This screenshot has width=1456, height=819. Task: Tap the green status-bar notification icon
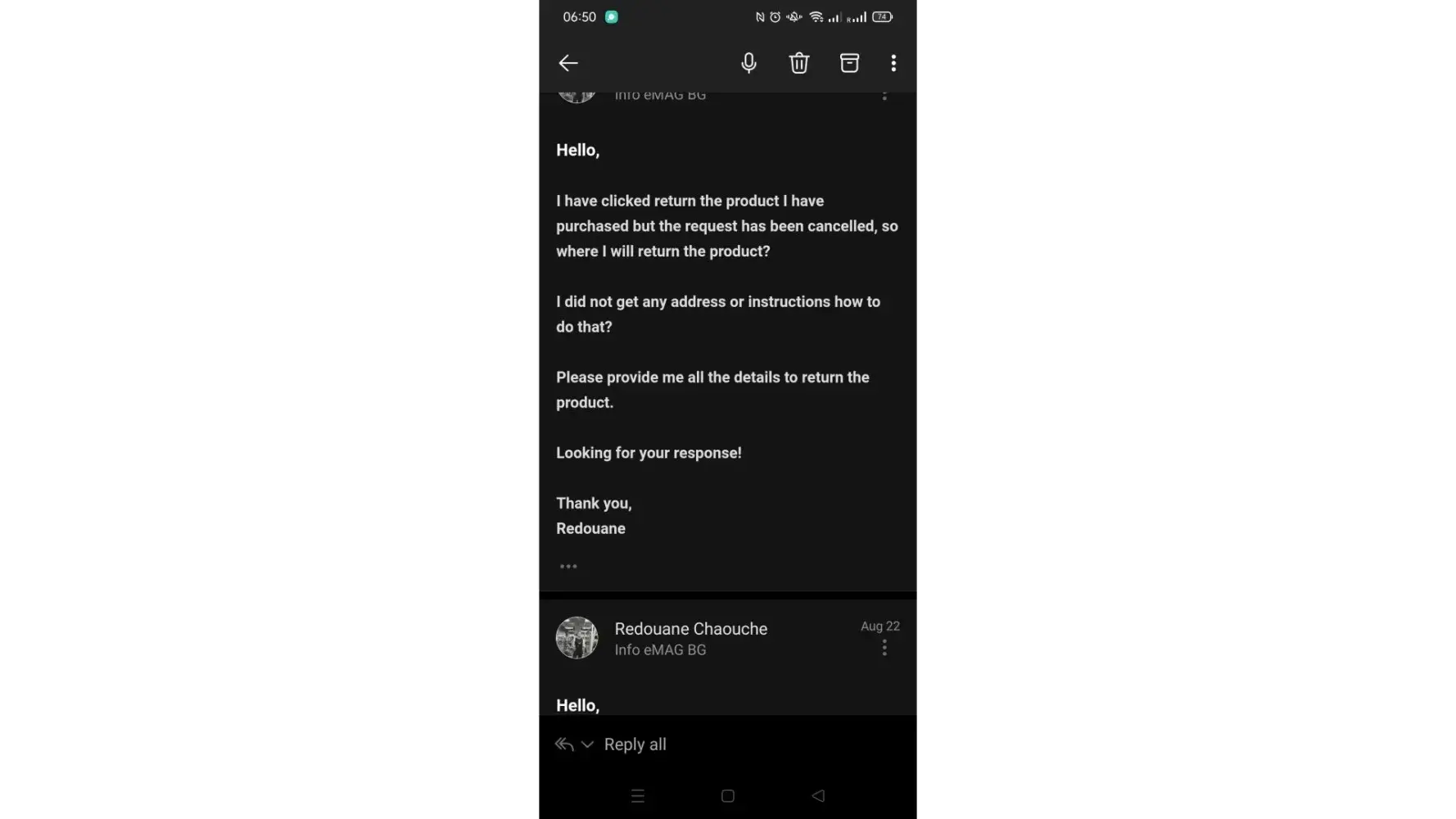pyautogui.click(x=611, y=16)
